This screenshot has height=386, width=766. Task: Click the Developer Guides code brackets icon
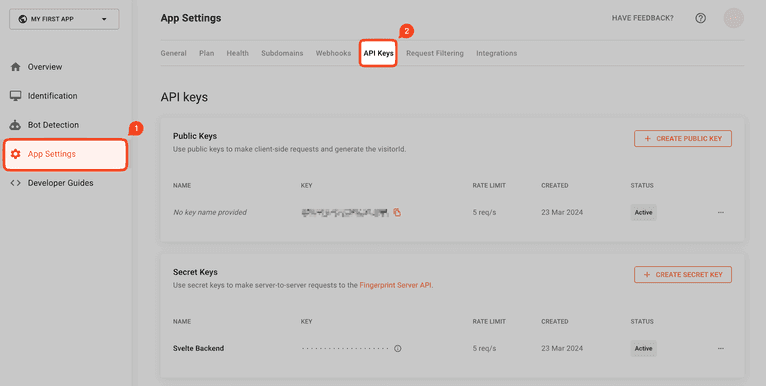pyautogui.click(x=16, y=183)
